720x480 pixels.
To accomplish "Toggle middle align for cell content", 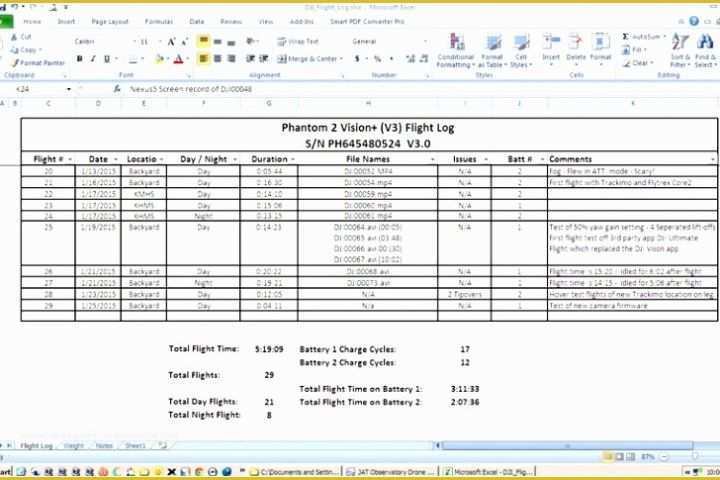I will [218, 42].
